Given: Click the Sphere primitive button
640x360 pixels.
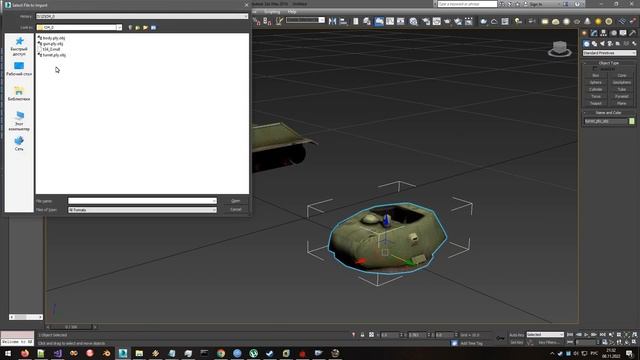Looking at the screenshot, I should (596, 82).
